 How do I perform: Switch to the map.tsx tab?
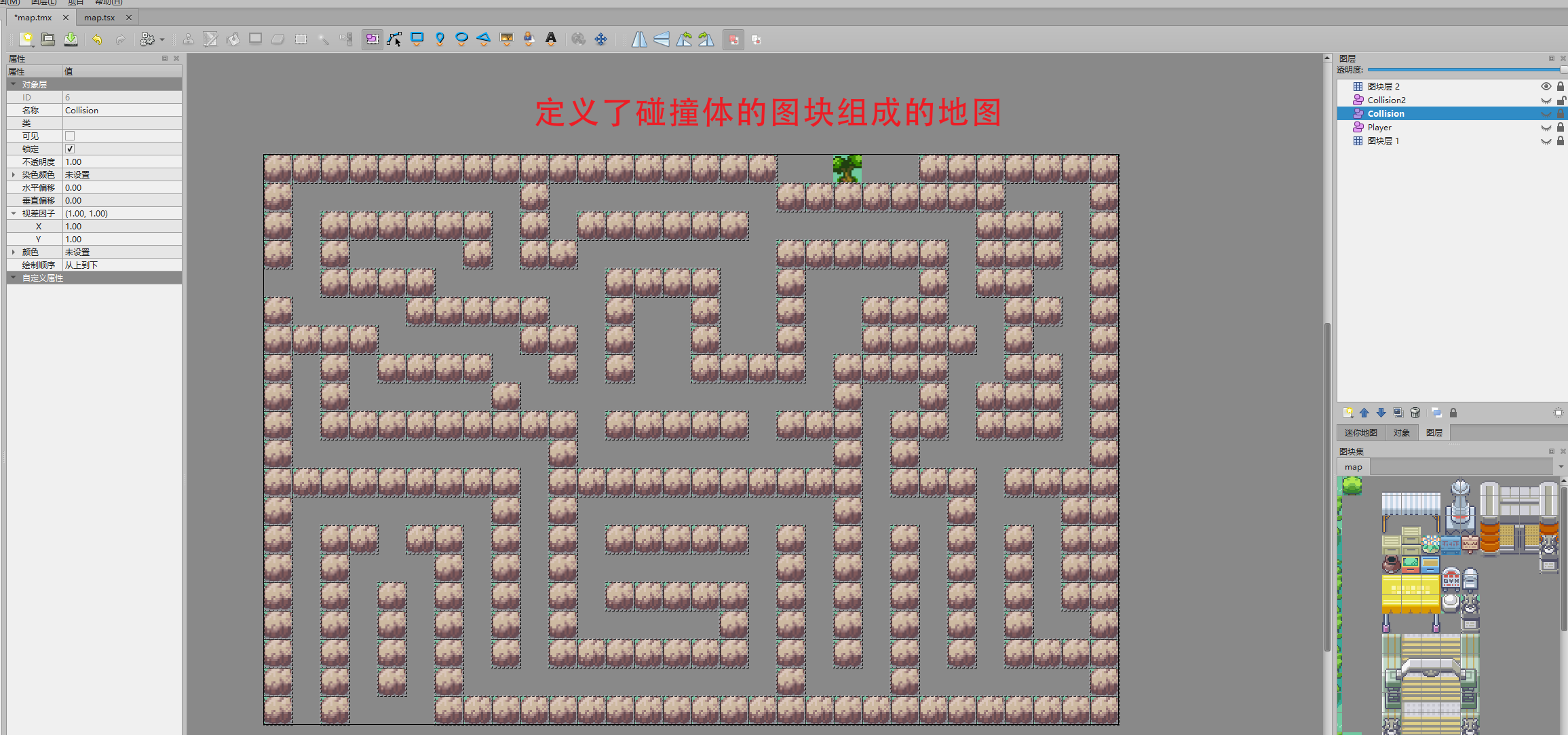coord(99,18)
